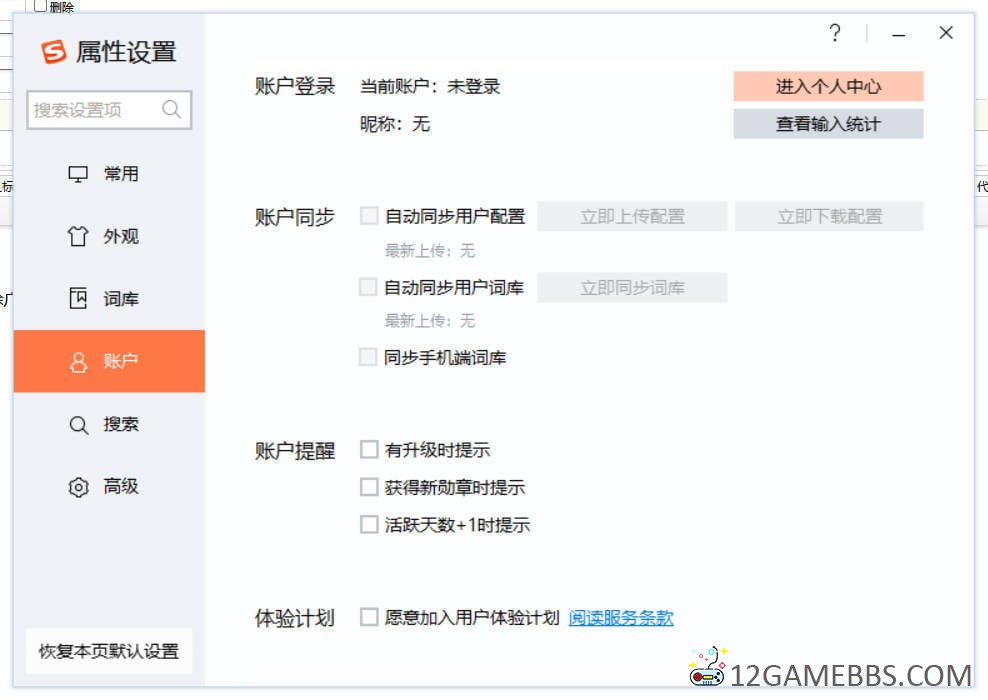The height and width of the screenshot is (700, 988).
Task: Click the help question mark icon
Action: 835,34
